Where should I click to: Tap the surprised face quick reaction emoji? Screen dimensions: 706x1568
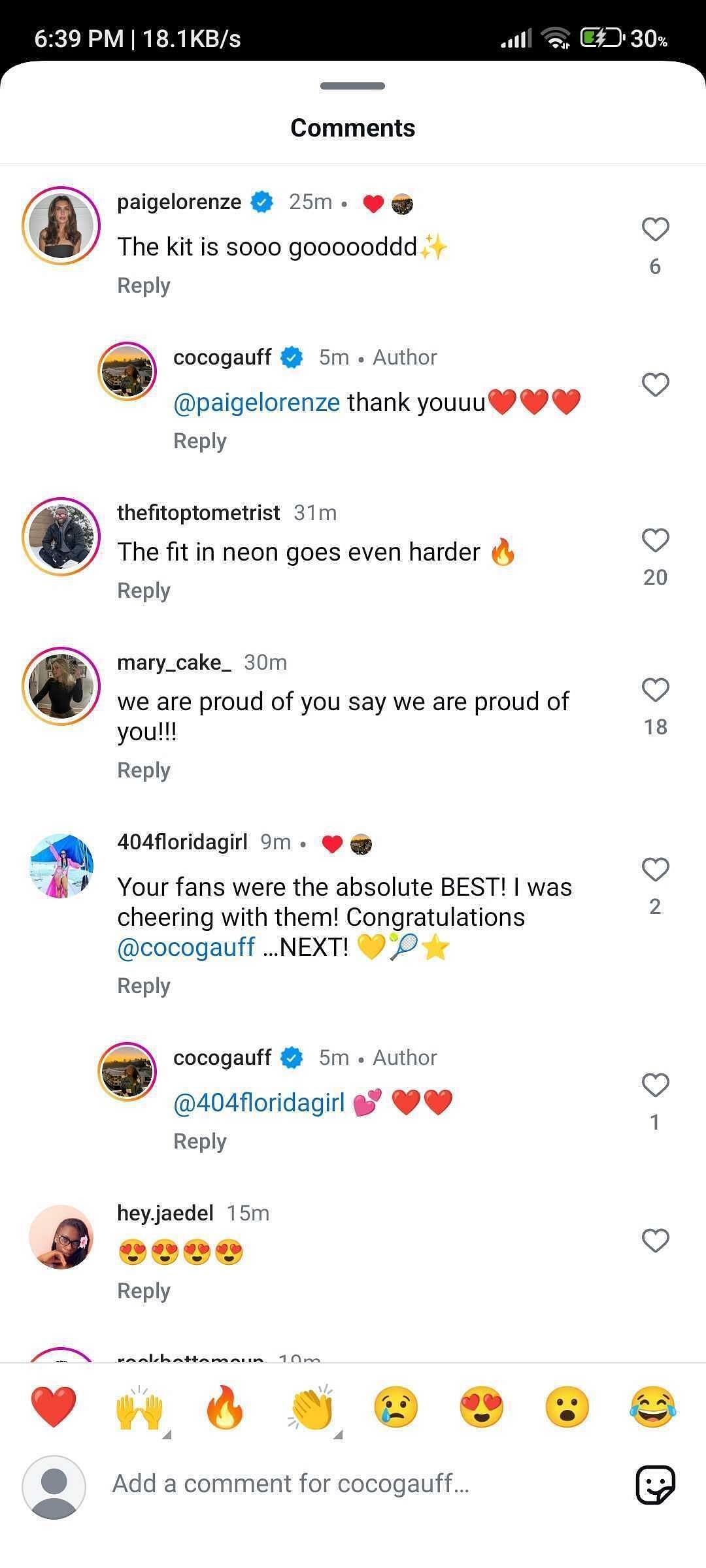[x=567, y=1406]
